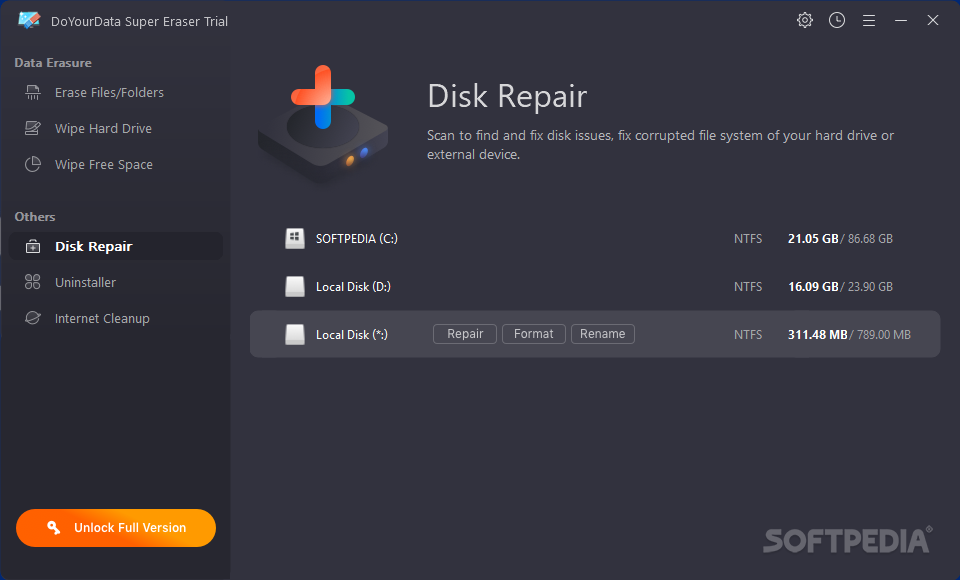Click 21.05 GB free space value
Viewport: 960px width, 580px height.
(813, 238)
